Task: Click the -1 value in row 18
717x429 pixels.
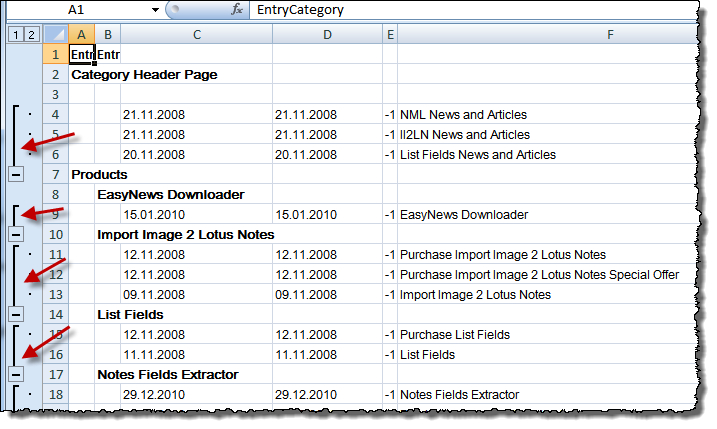Action: click(390, 395)
